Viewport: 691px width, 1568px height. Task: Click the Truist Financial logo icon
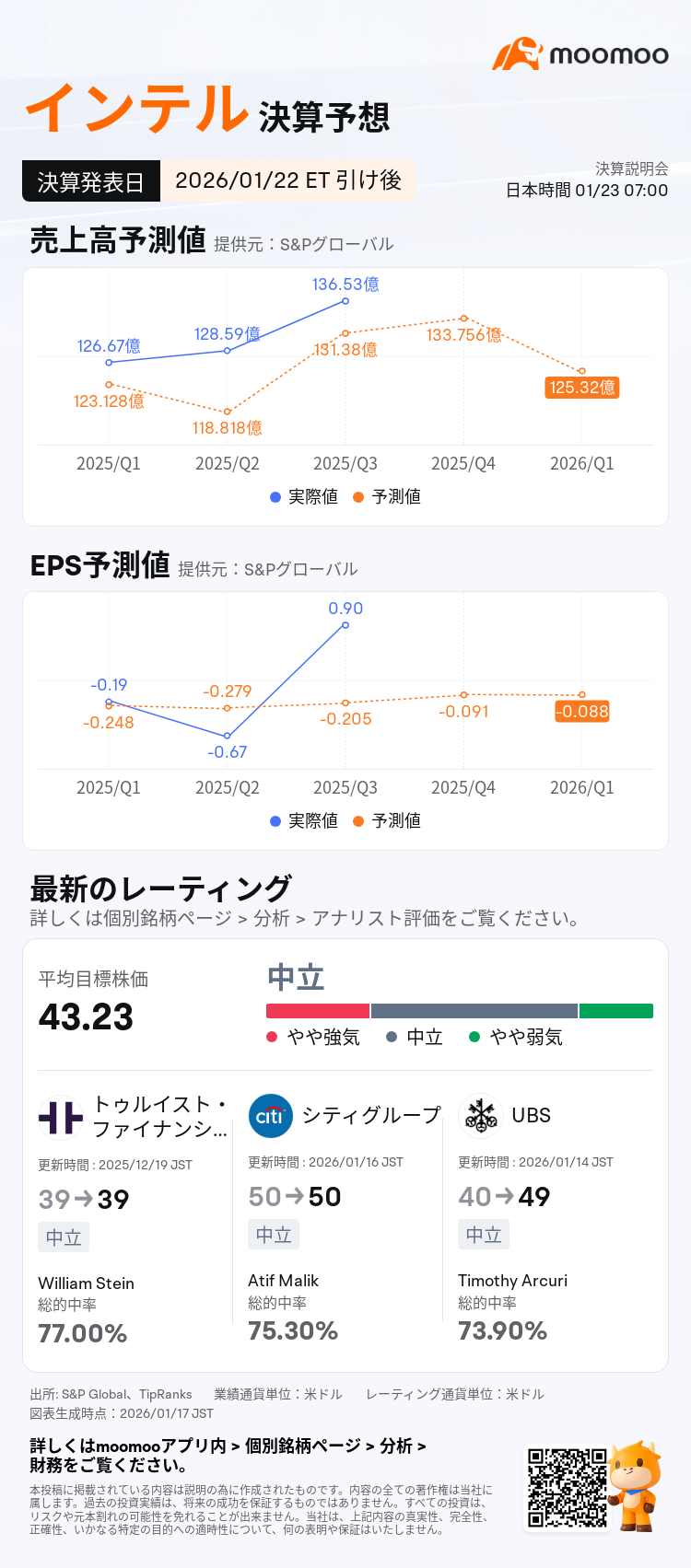[x=61, y=1118]
